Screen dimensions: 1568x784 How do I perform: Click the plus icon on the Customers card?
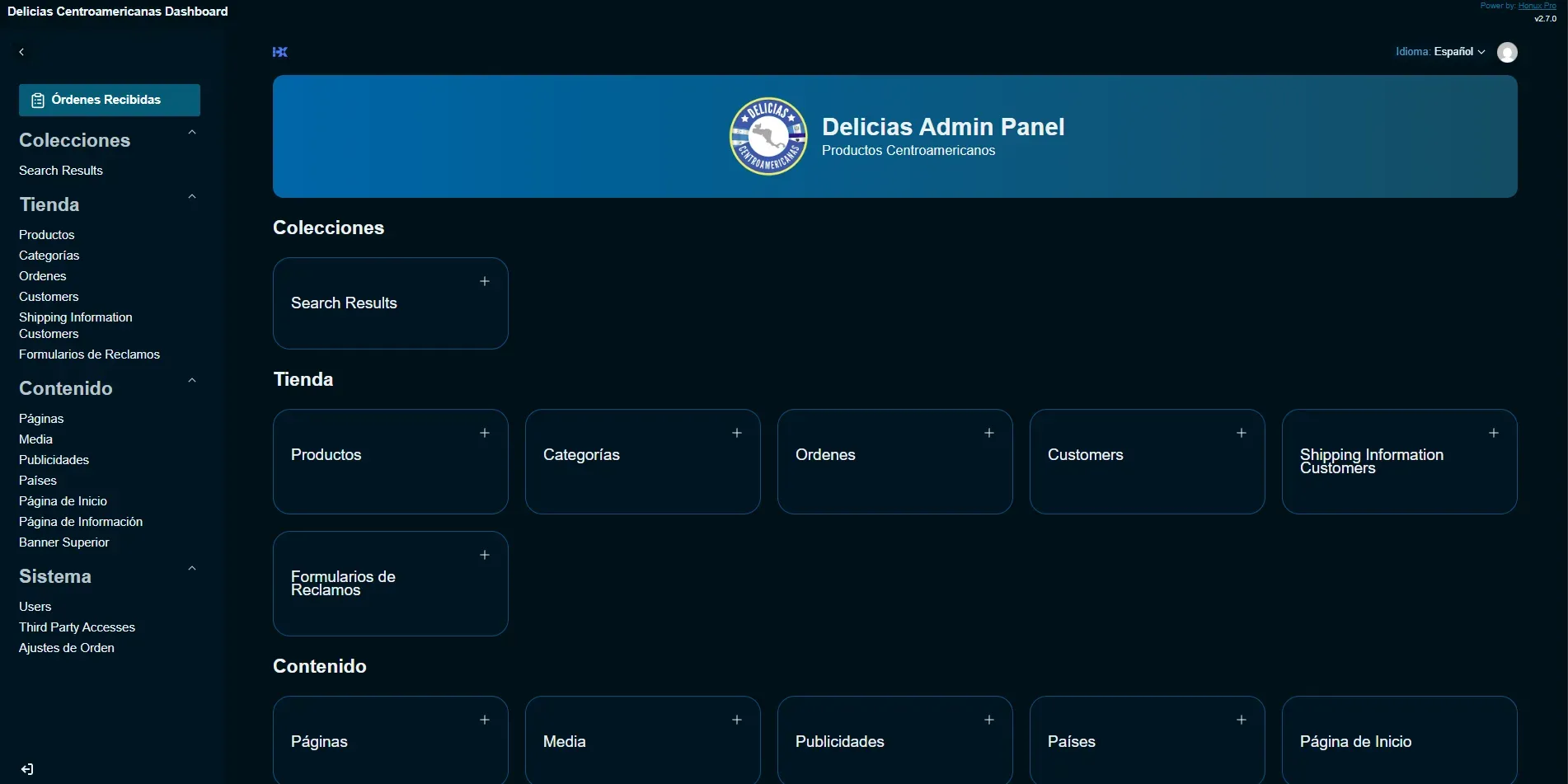[x=1242, y=433]
